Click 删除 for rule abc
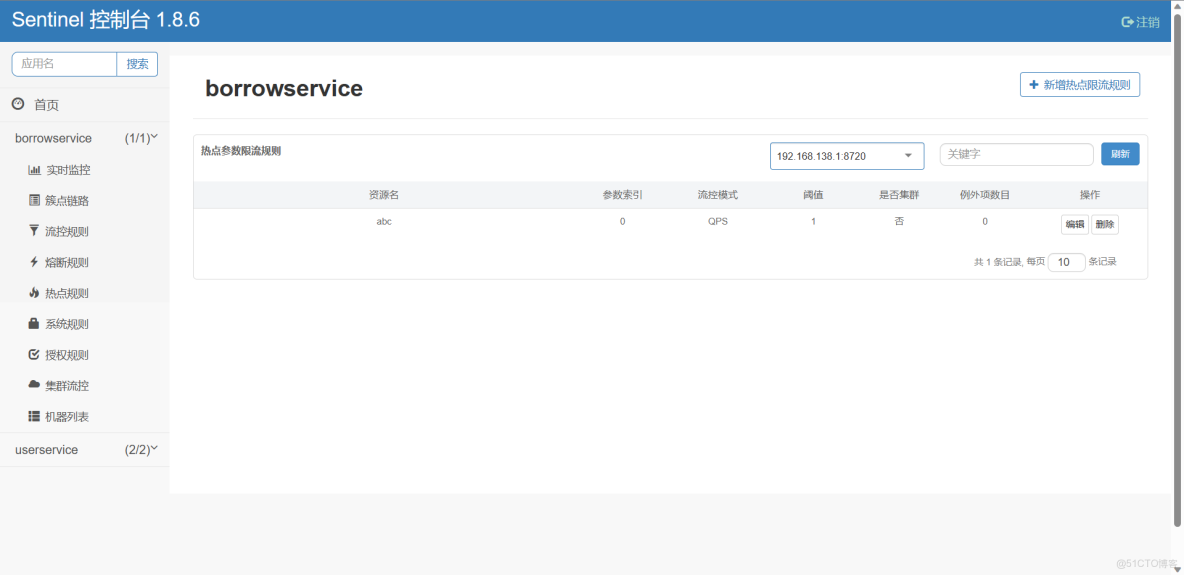The image size is (1184, 575). pyautogui.click(x=1105, y=224)
